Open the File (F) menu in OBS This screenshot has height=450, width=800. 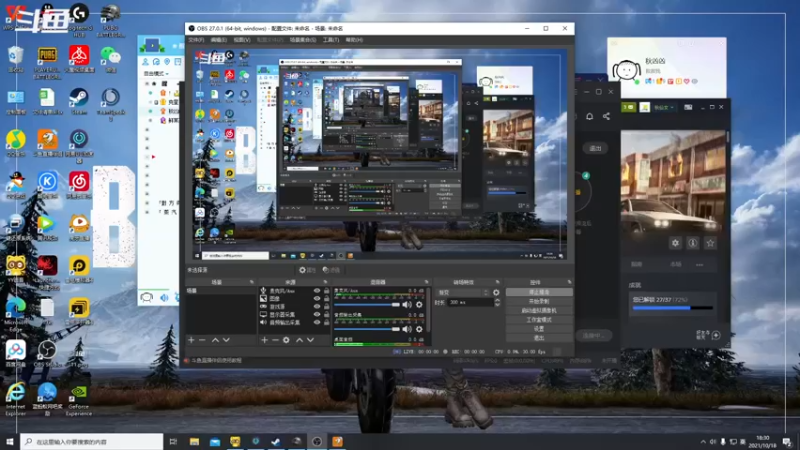pyautogui.click(x=196, y=40)
